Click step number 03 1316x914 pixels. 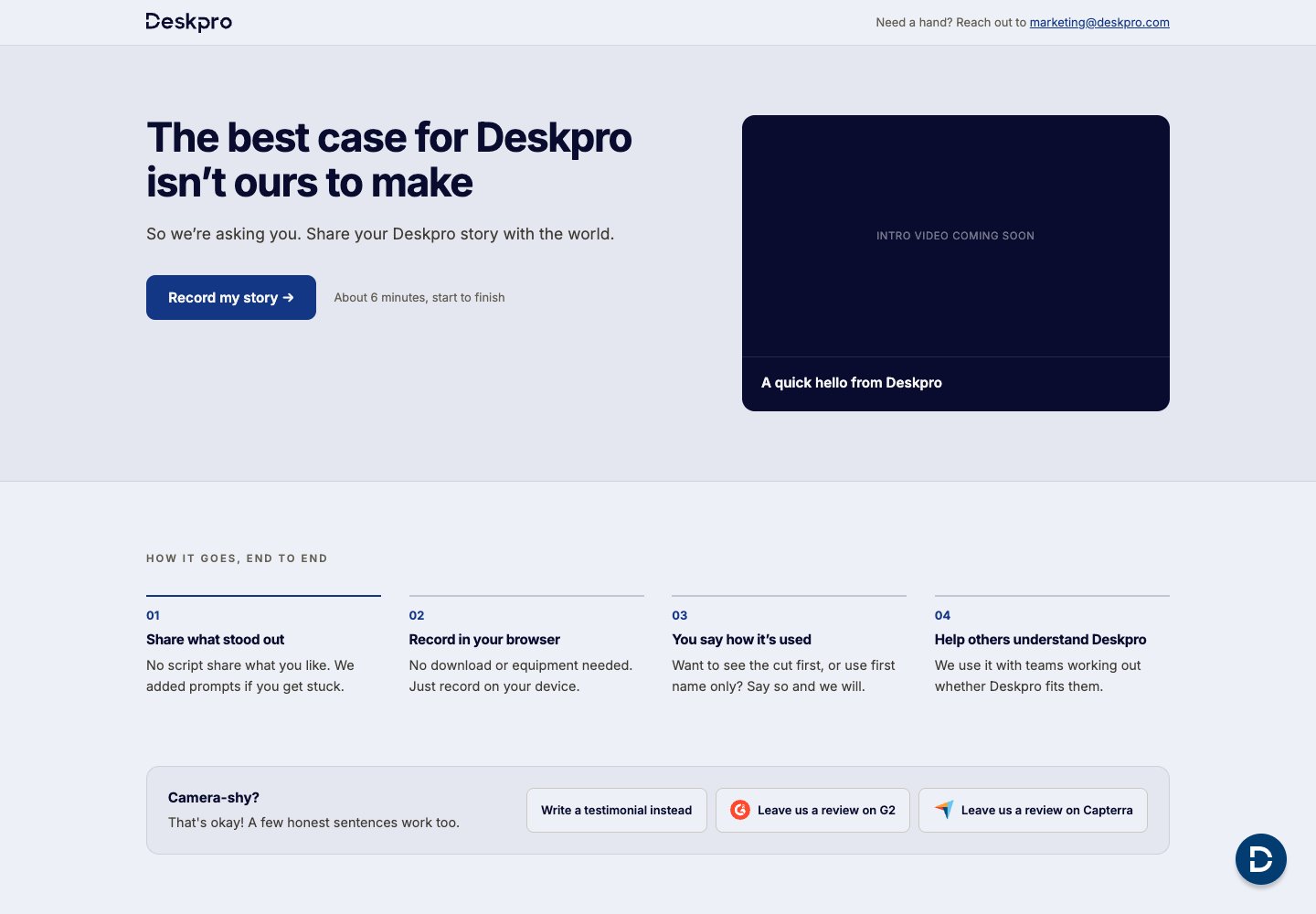point(680,615)
